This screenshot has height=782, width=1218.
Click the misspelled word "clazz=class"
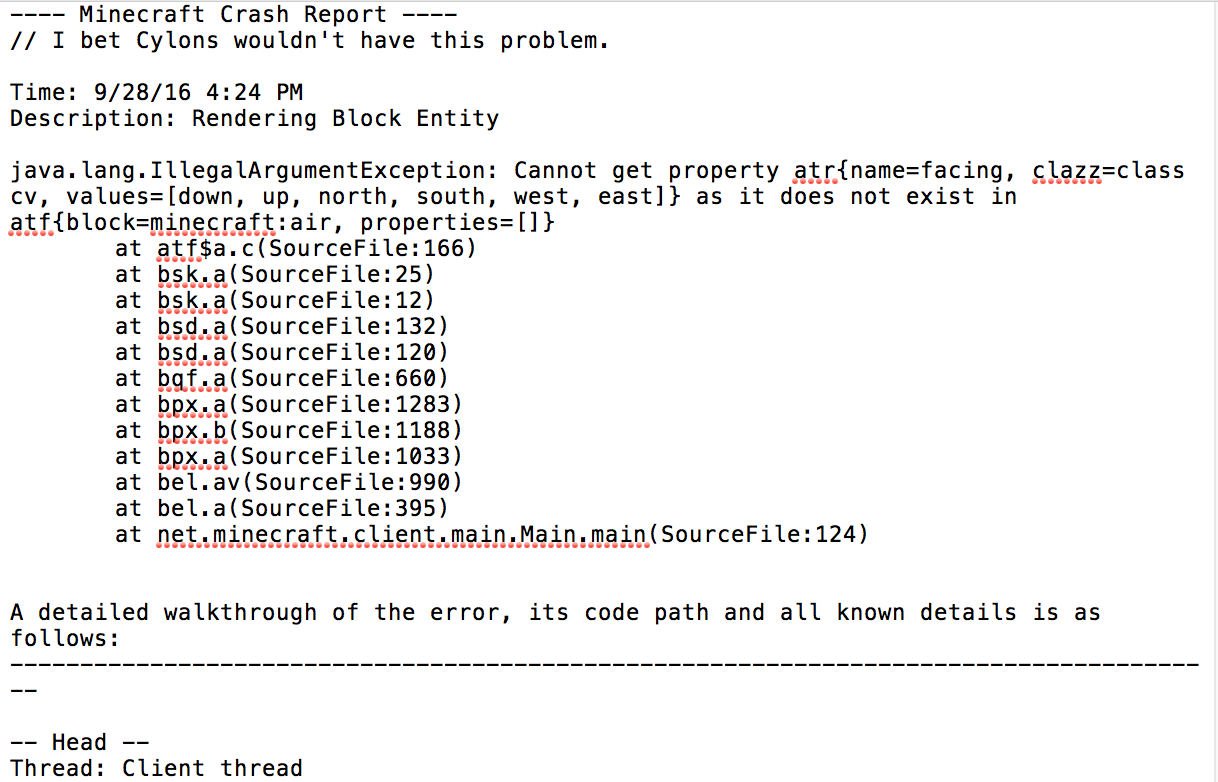point(1108,171)
